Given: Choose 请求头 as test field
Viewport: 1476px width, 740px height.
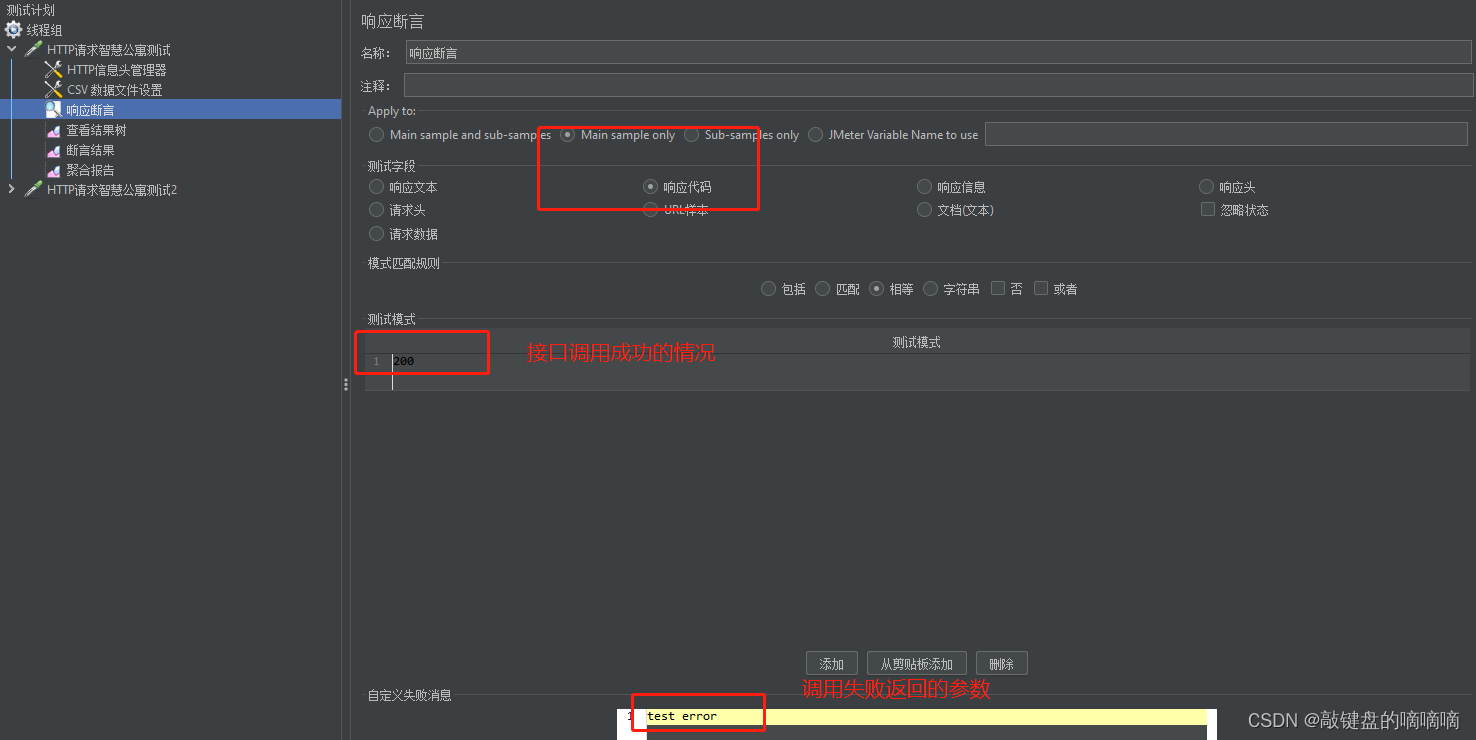Looking at the screenshot, I should point(376,210).
